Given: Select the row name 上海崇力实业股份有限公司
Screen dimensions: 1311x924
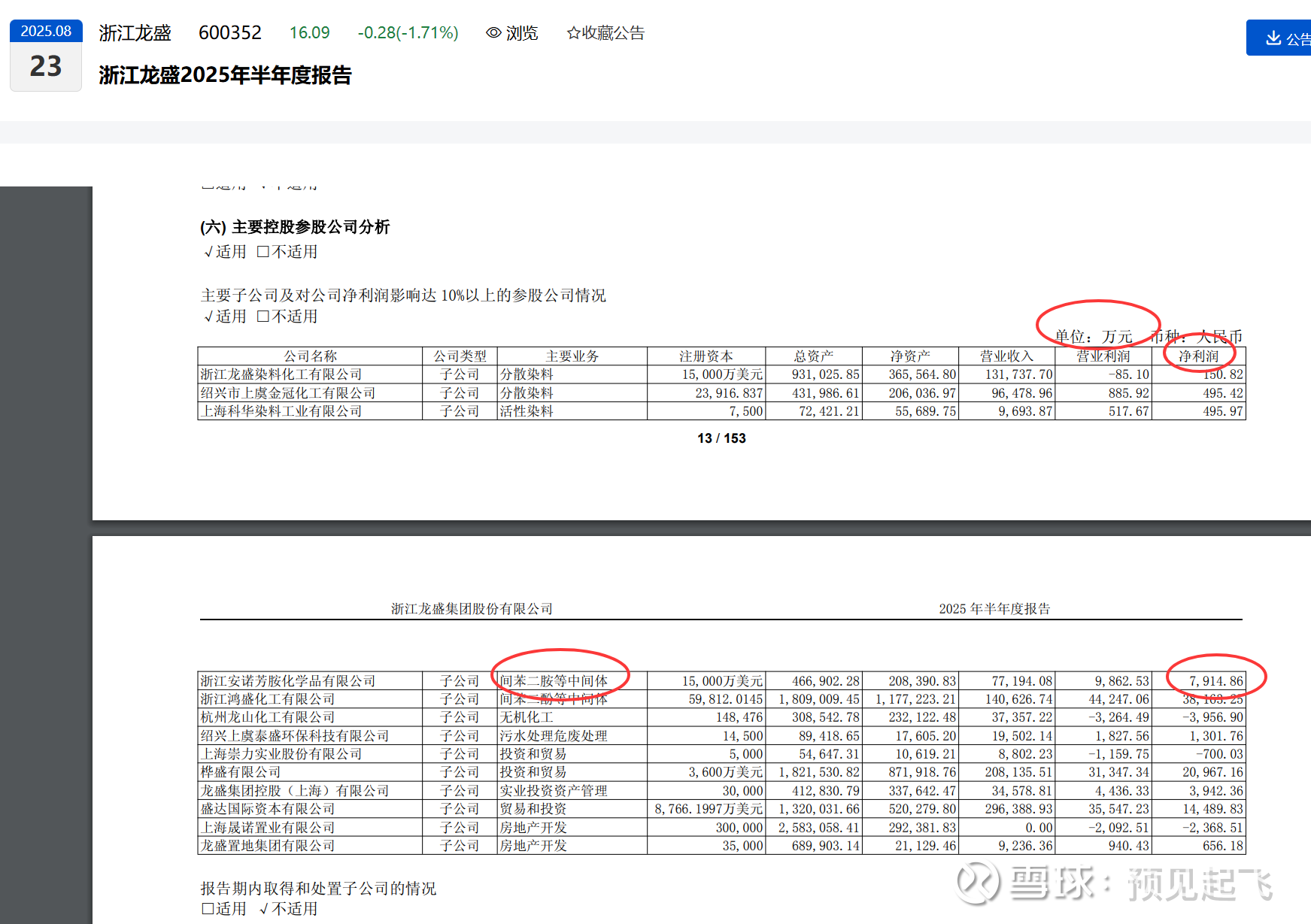Looking at the screenshot, I should tap(281, 754).
